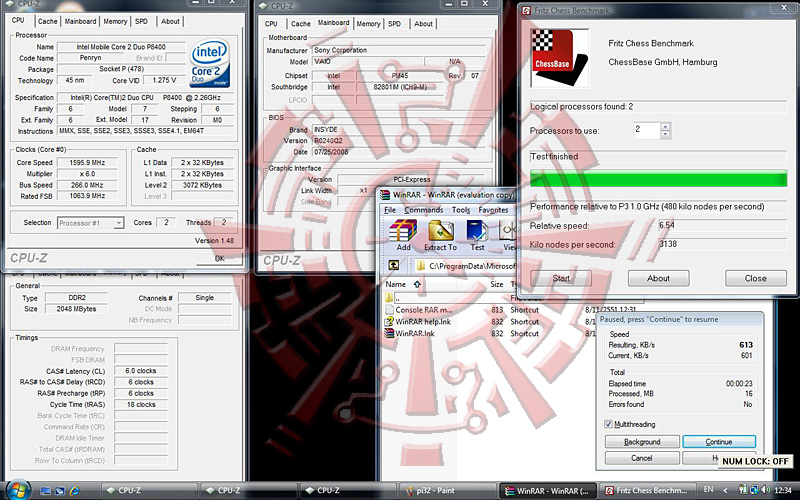Click the Relative speed value 6.54
The width and height of the screenshot is (800, 500).
point(721,225)
